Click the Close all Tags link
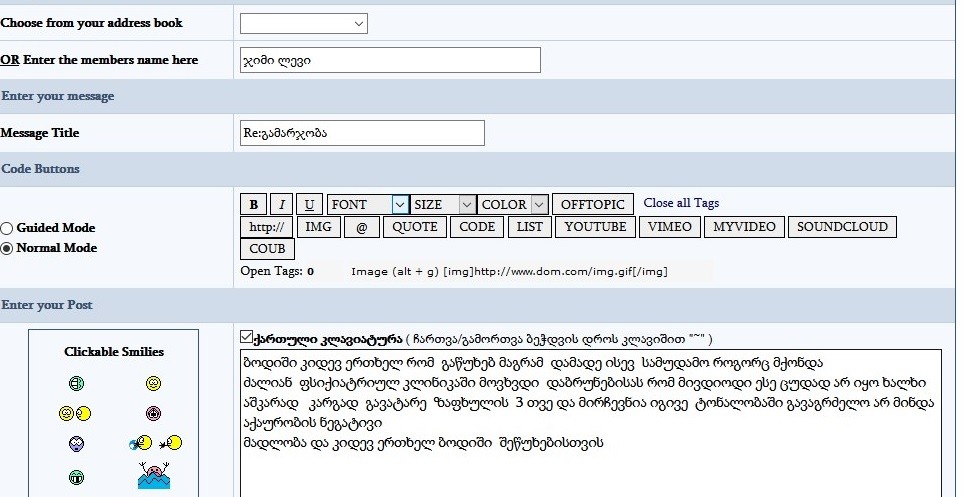Viewport: 969px width, 497px height. pos(681,203)
